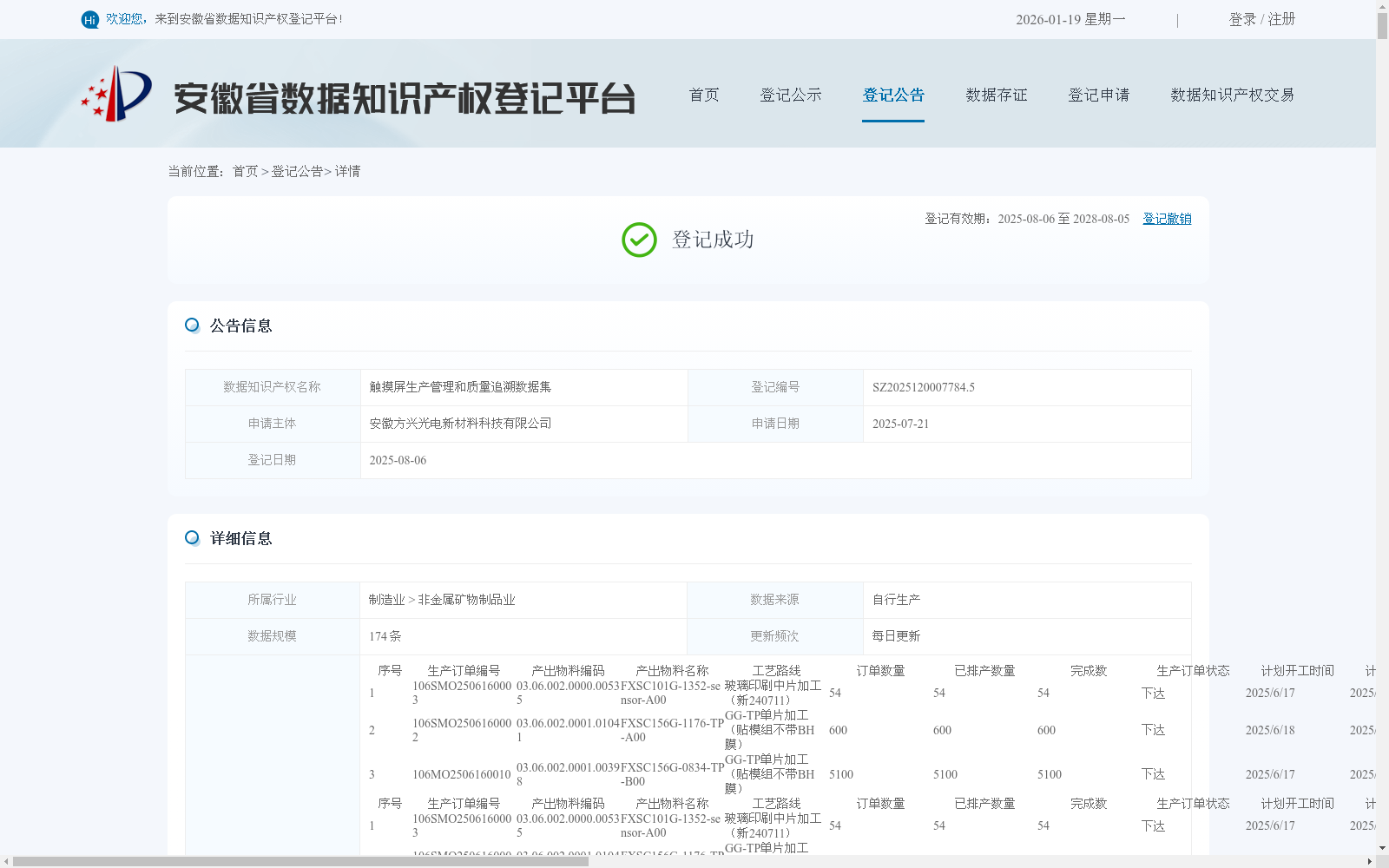1389x868 pixels.
Task: Click the 登记成功 status text
Action: point(713,240)
